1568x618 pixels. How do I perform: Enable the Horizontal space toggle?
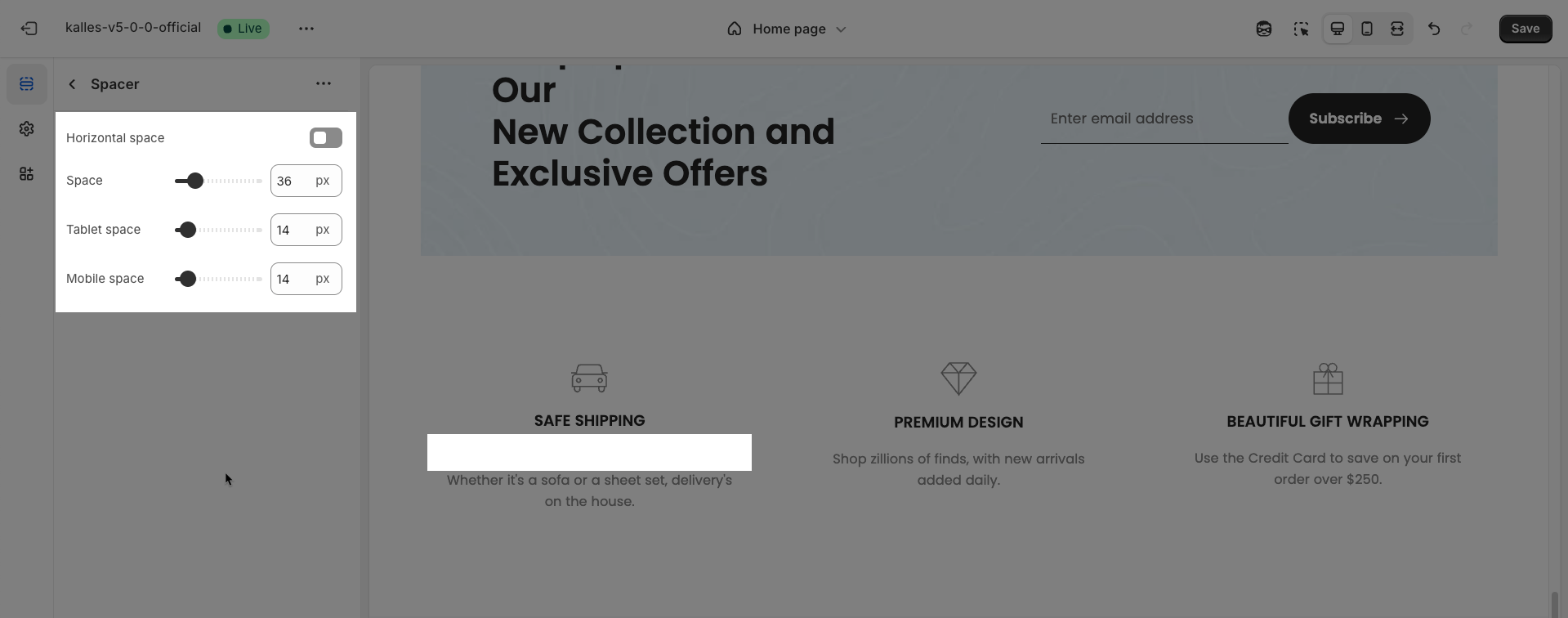click(326, 137)
